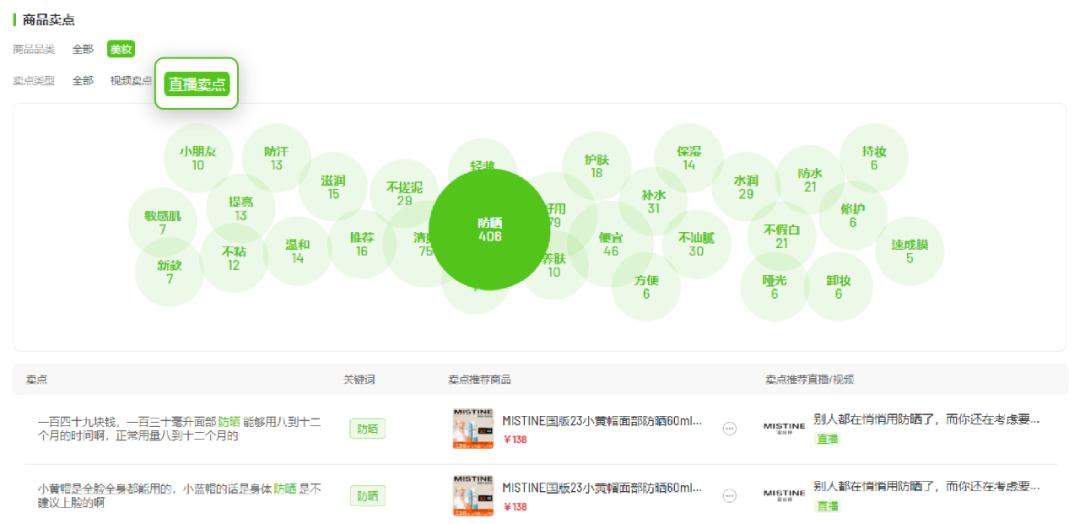Click the MISTINE brand logo in second row
1080x524 pixels.
click(784, 495)
